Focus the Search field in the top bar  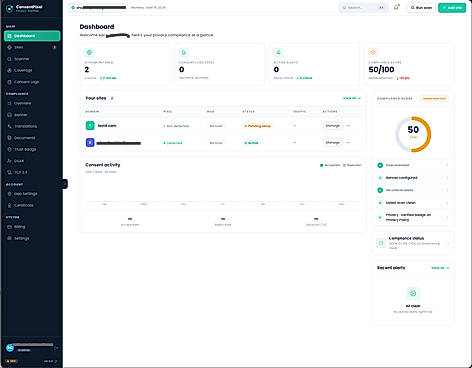364,8
